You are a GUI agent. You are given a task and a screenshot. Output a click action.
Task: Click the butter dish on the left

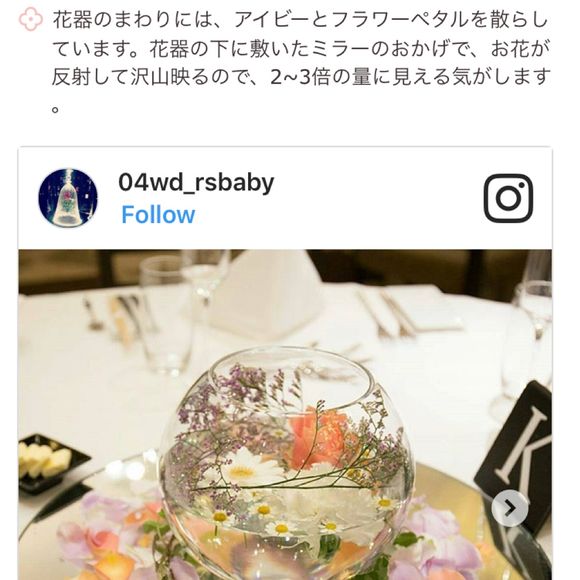48,462
